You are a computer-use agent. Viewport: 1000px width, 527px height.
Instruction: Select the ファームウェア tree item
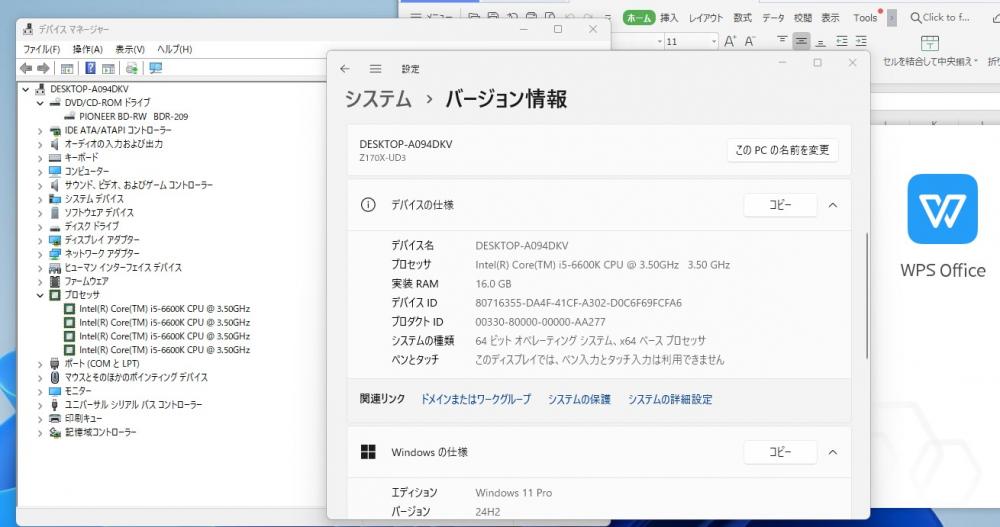[87, 281]
